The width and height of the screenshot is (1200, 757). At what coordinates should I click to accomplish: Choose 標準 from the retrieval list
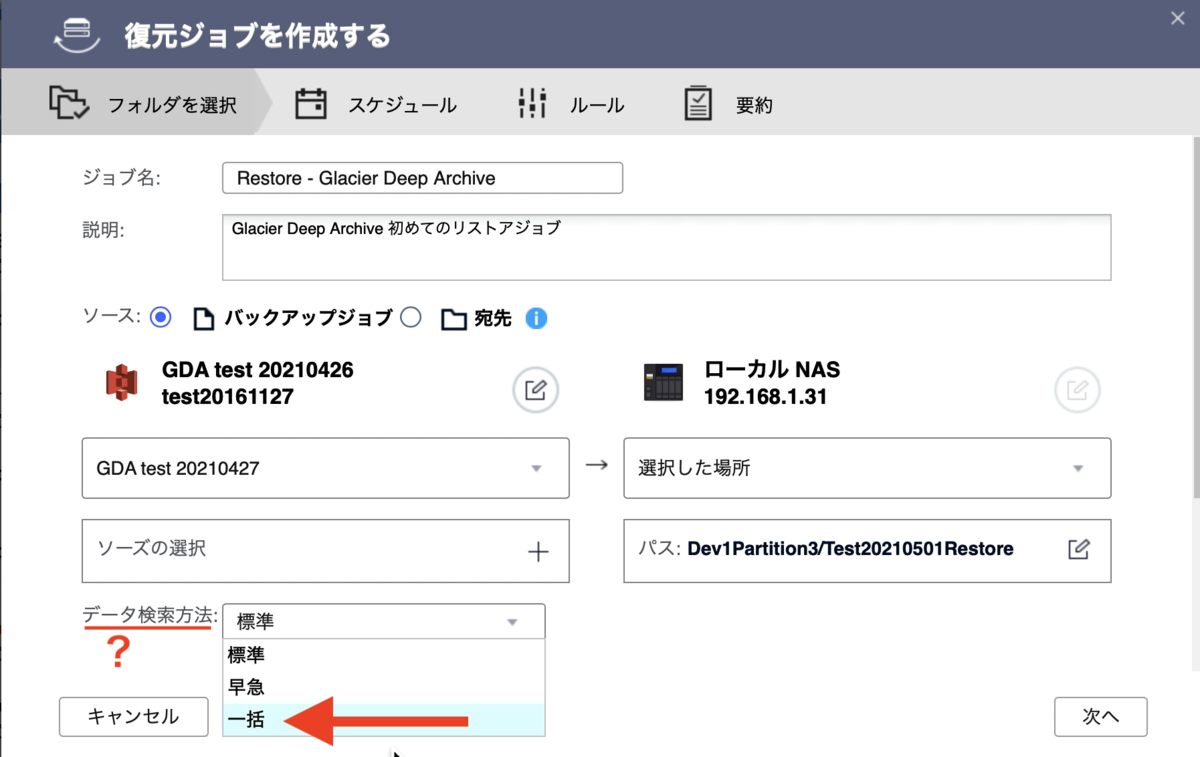tap(384, 655)
